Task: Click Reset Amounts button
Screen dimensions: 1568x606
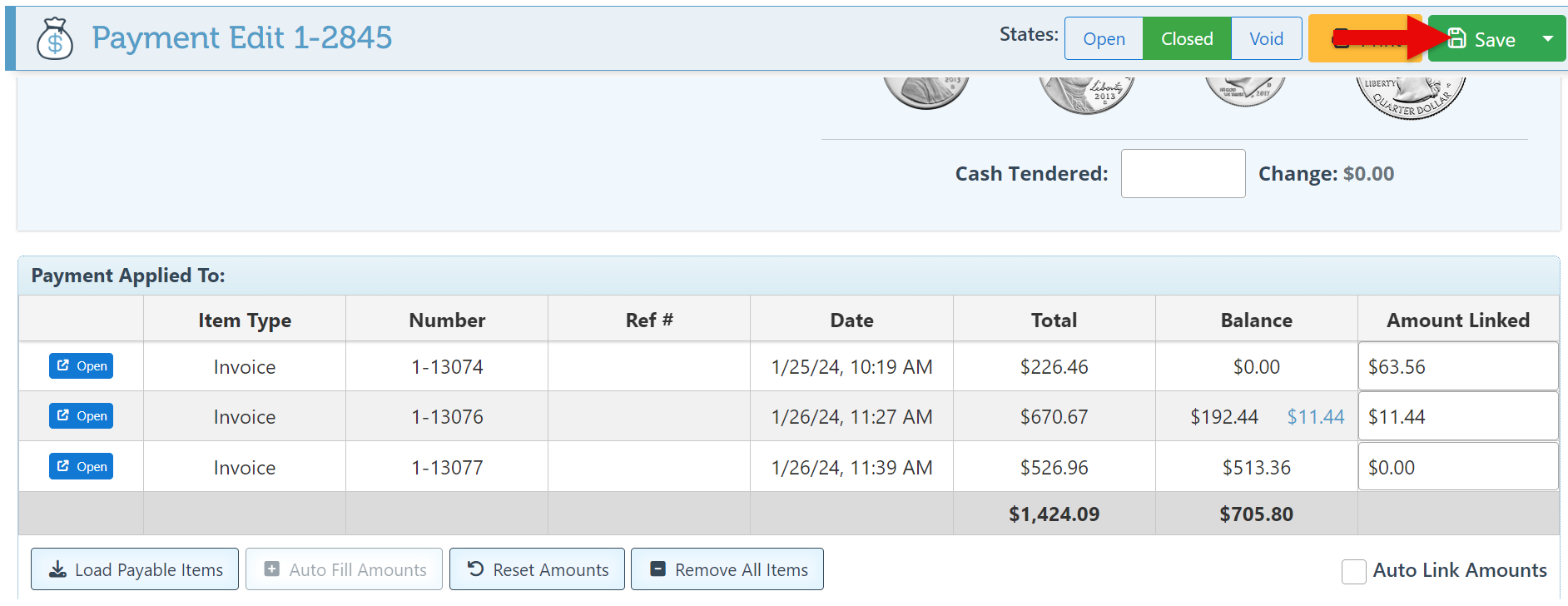Action: click(537, 569)
